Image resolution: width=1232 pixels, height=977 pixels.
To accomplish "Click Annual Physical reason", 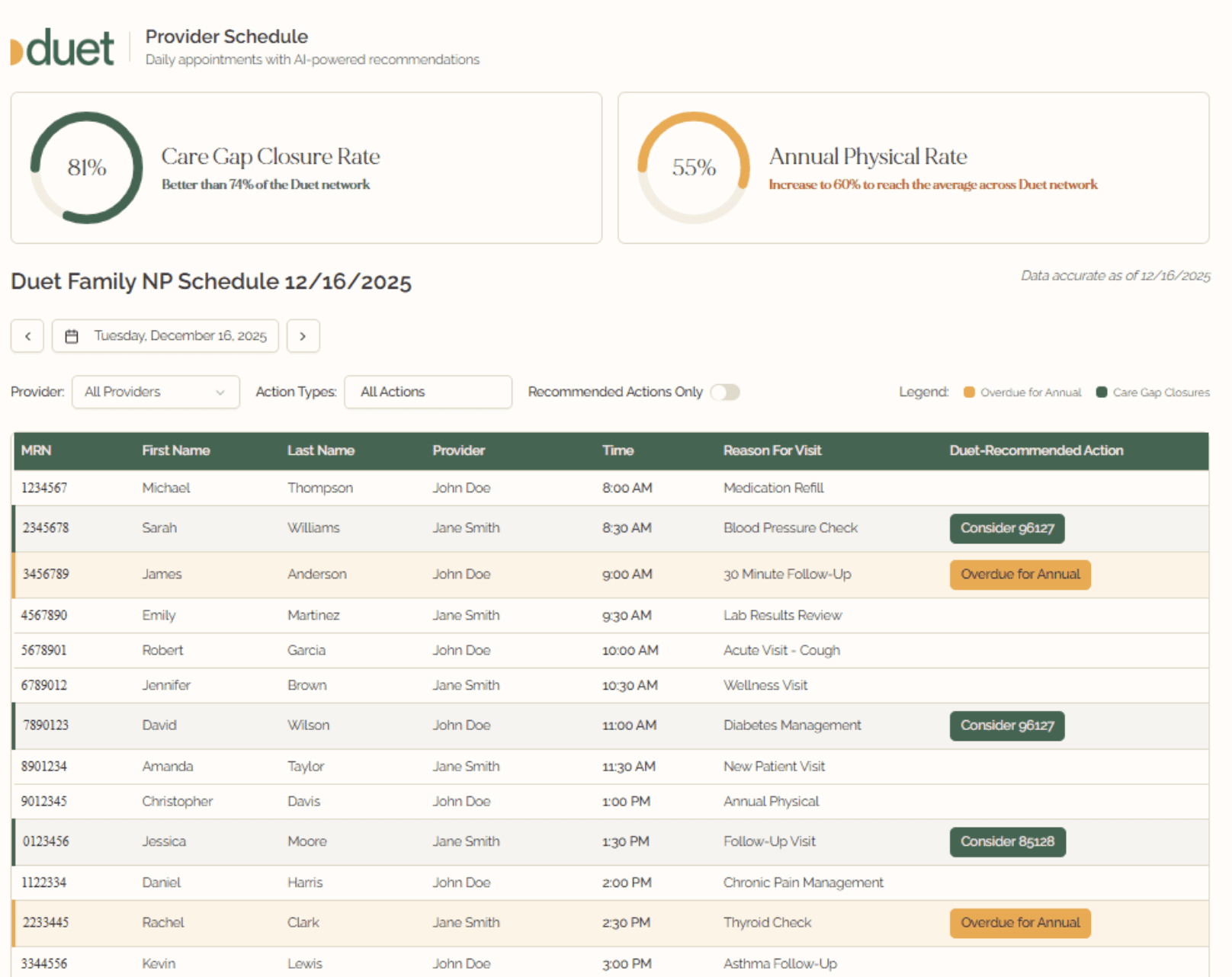I will pos(771,802).
